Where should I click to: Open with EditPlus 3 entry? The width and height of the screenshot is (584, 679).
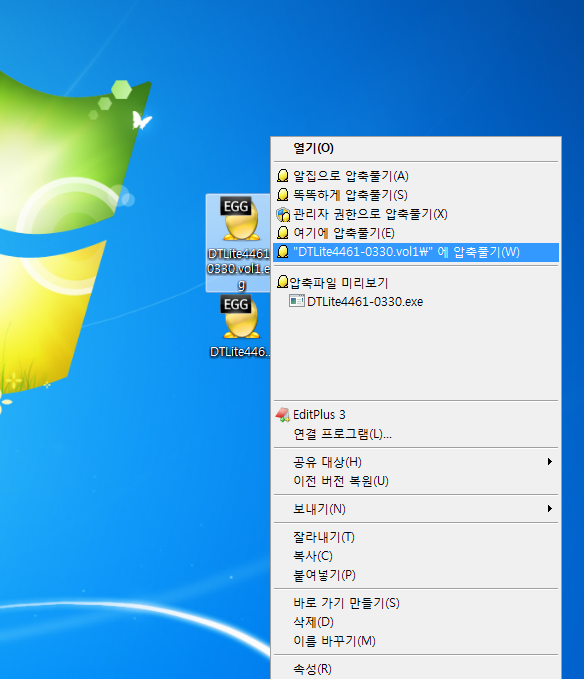(416, 415)
